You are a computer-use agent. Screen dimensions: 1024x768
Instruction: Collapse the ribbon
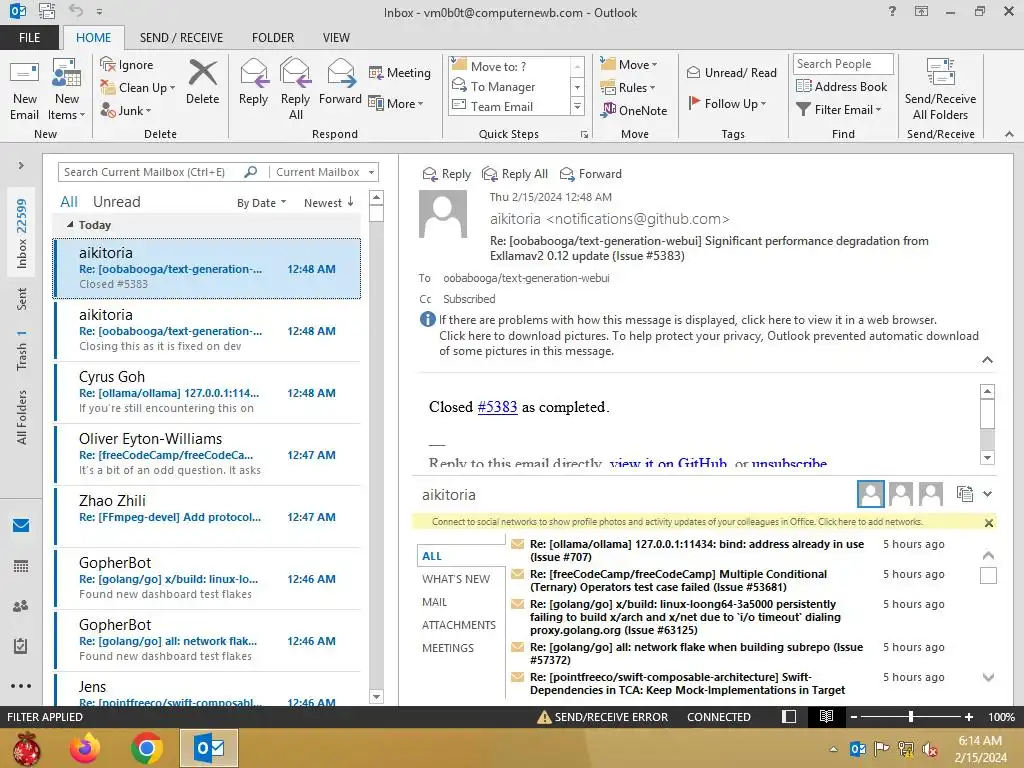(1010, 134)
